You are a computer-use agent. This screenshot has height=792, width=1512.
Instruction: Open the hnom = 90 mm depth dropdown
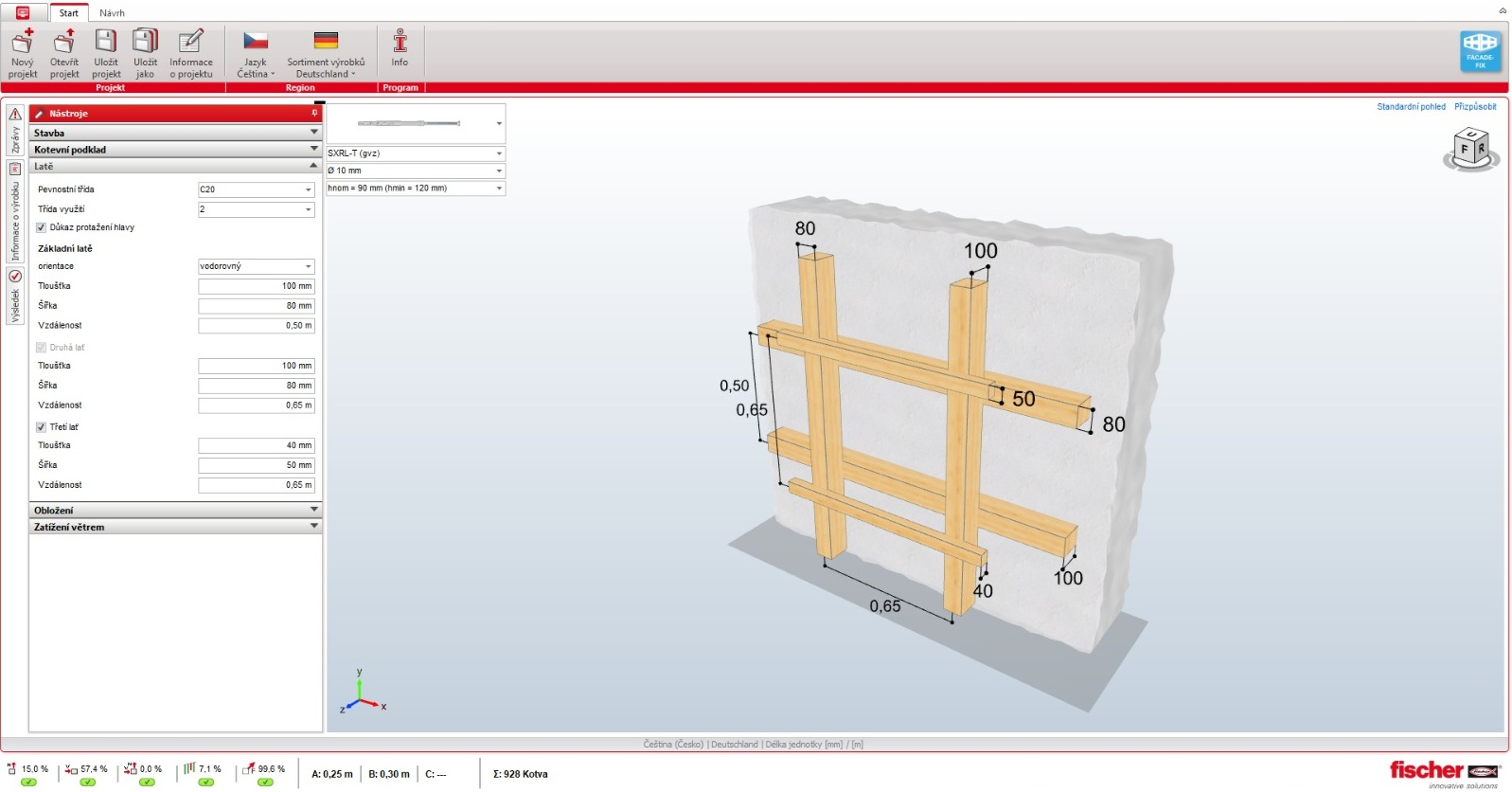416,189
